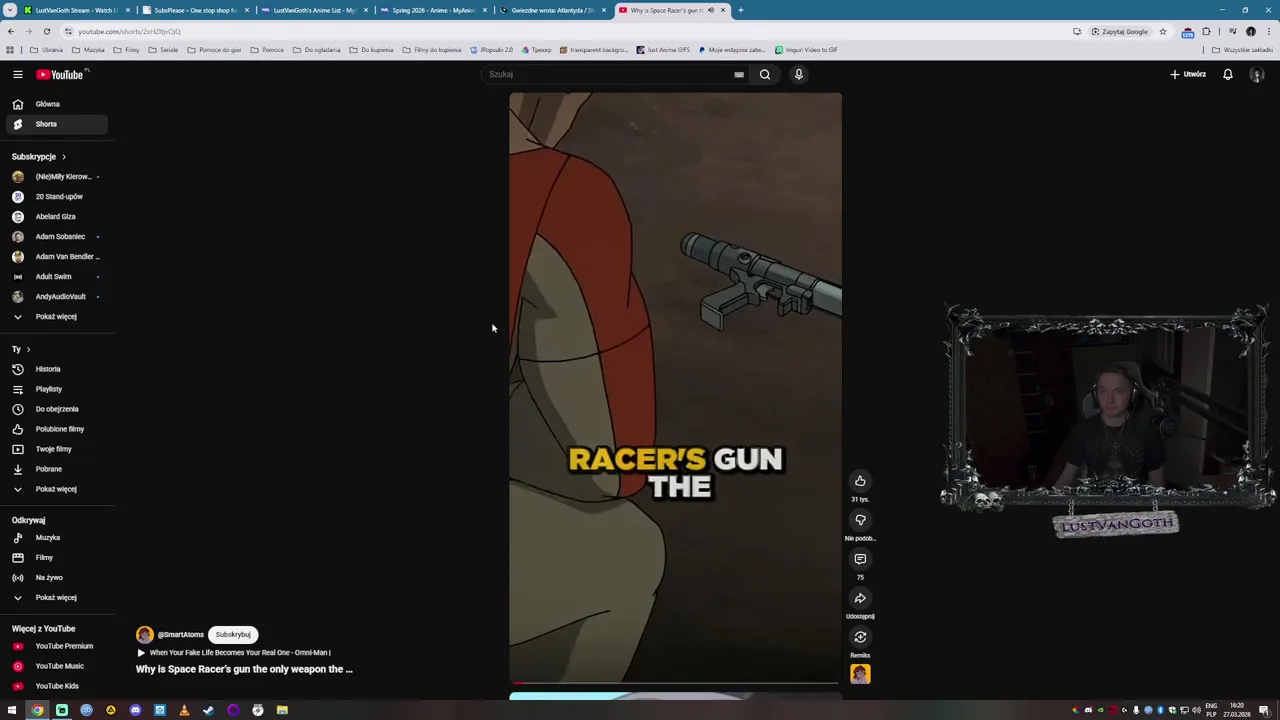This screenshot has width=1280, height=720.
Task: Open the Imgur Video to GIF bookmark
Action: click(806, 49)
